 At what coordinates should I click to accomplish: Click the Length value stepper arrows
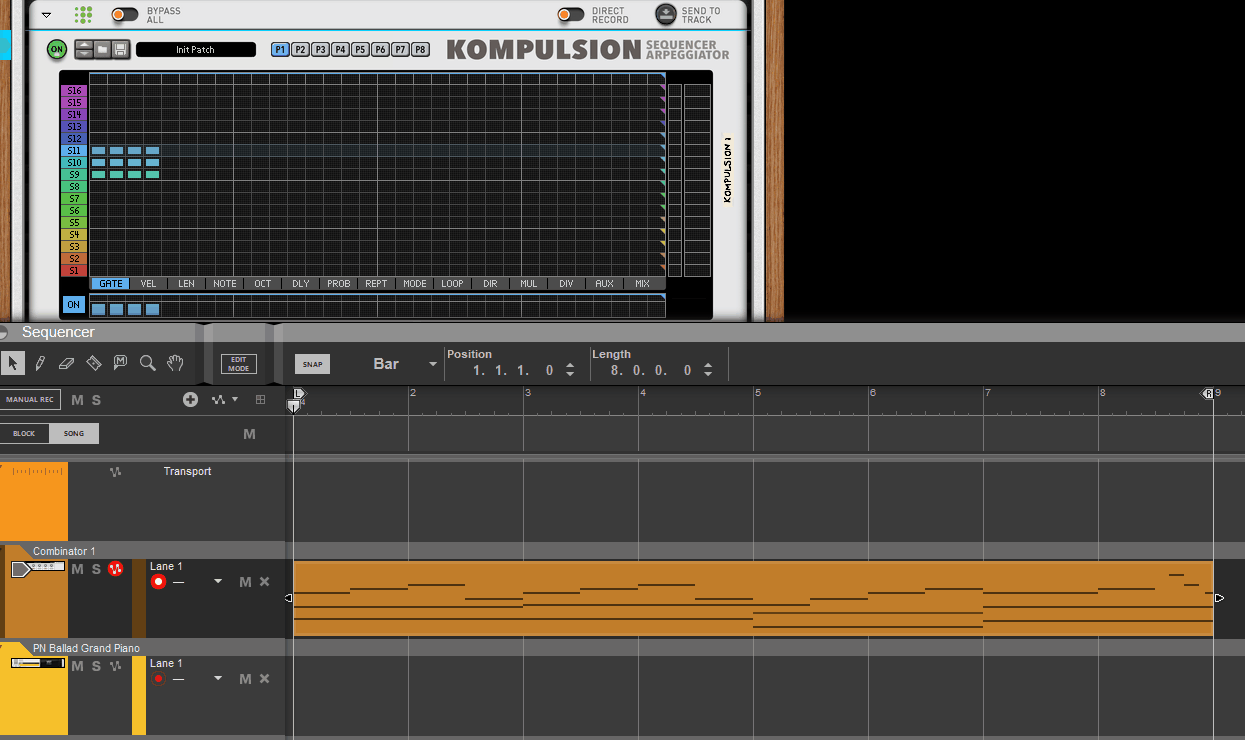click(x=708, y=370)
